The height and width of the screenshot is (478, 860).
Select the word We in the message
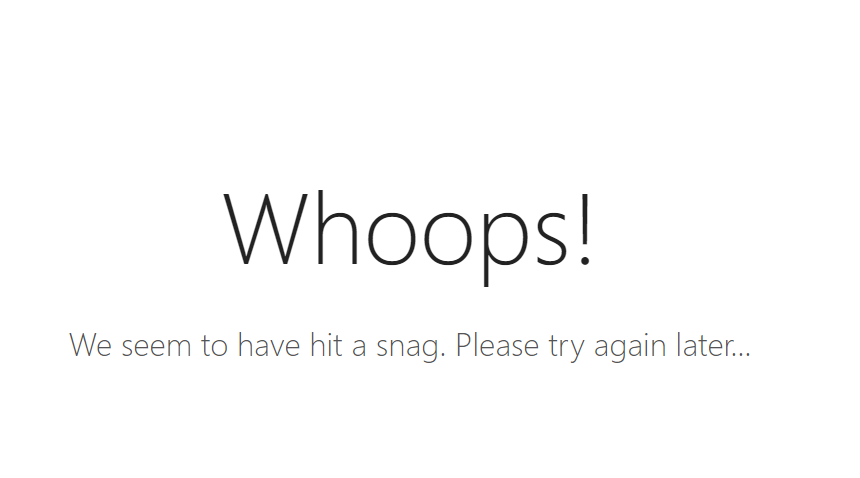[90, 345]
